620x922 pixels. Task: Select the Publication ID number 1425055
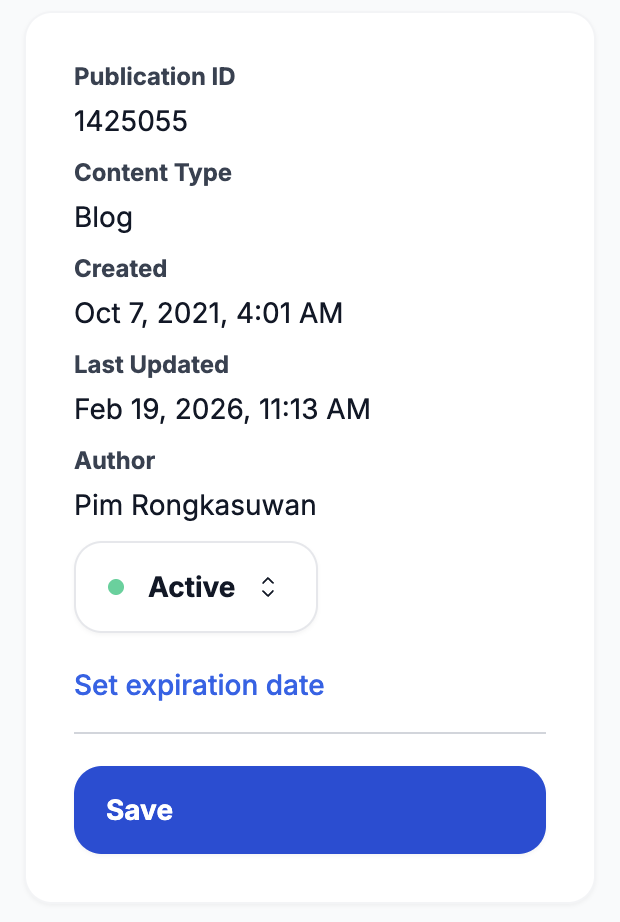[x=131, y=122]
